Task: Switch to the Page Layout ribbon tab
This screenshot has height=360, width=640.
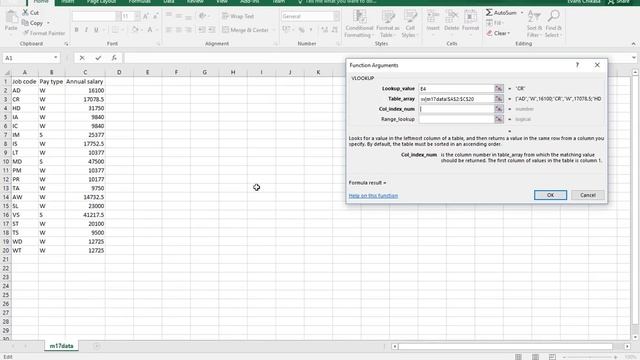Action: 101,2
